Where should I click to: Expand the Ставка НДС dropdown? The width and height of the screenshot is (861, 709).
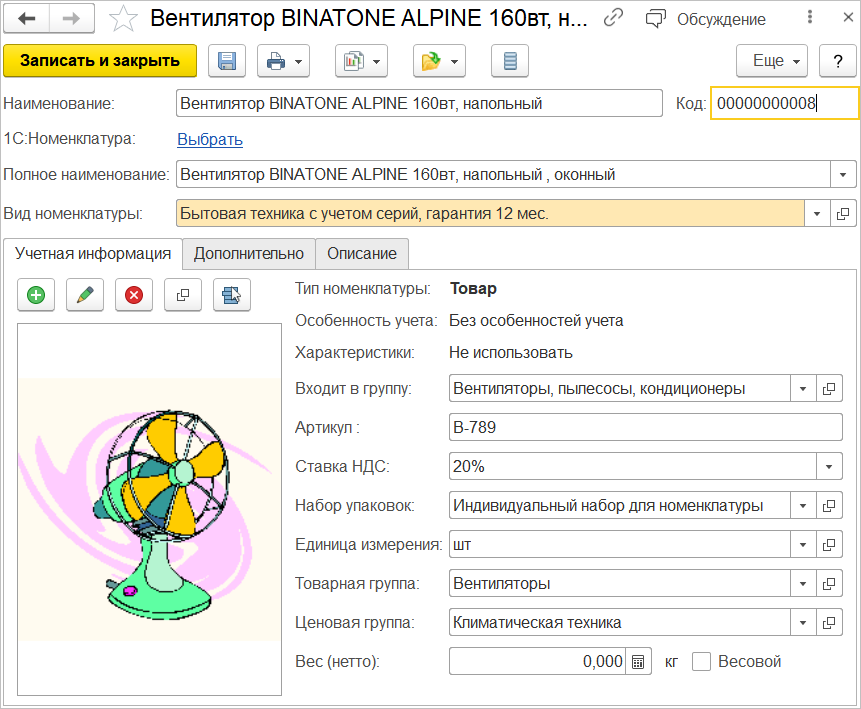829,467
